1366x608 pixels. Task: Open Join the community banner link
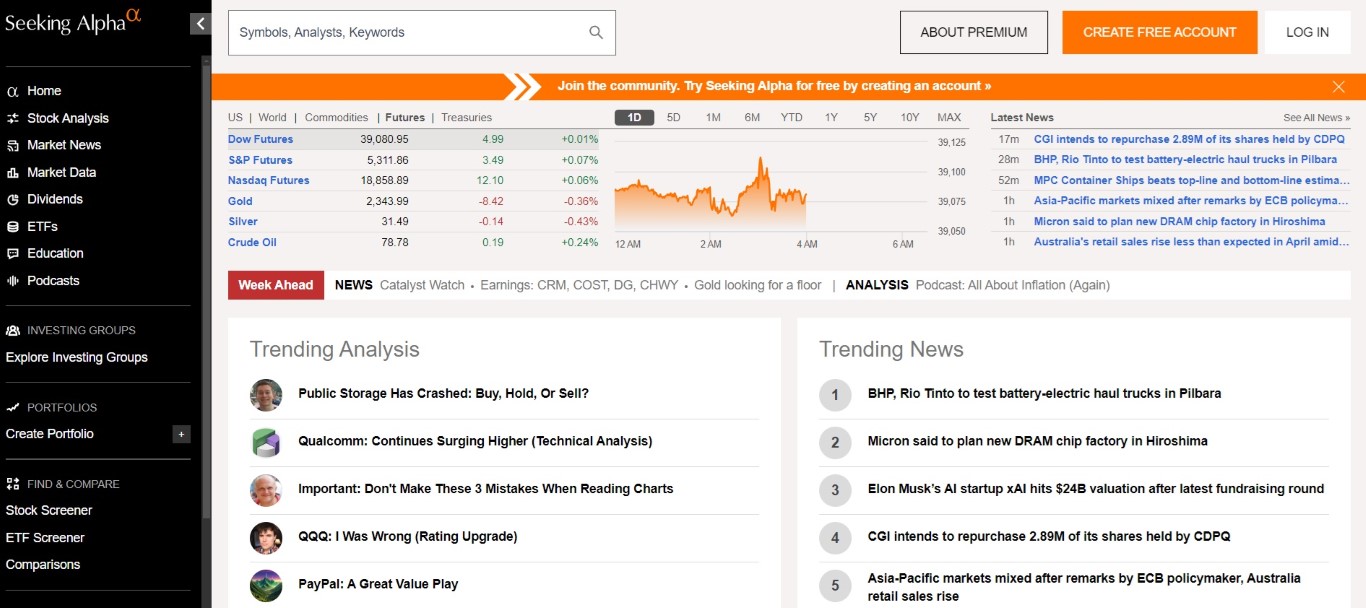[x=775, y=86]
